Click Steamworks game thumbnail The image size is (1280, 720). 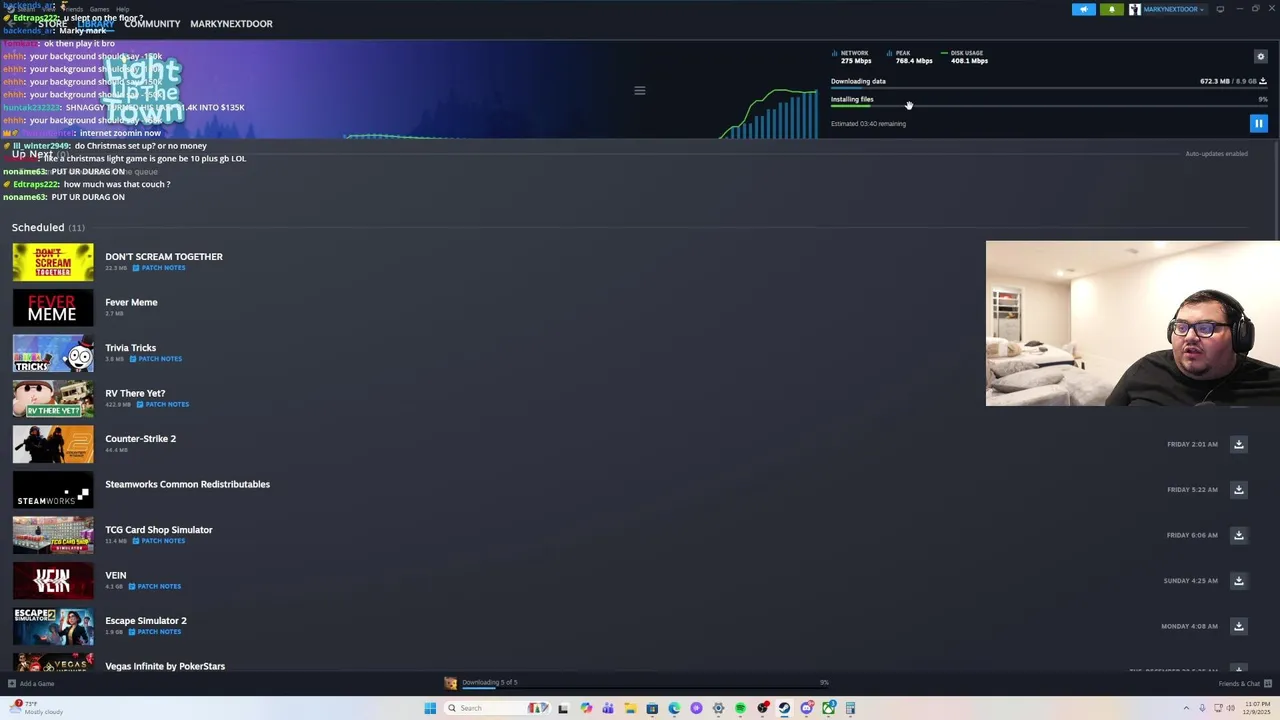click(x=53, y=489)
